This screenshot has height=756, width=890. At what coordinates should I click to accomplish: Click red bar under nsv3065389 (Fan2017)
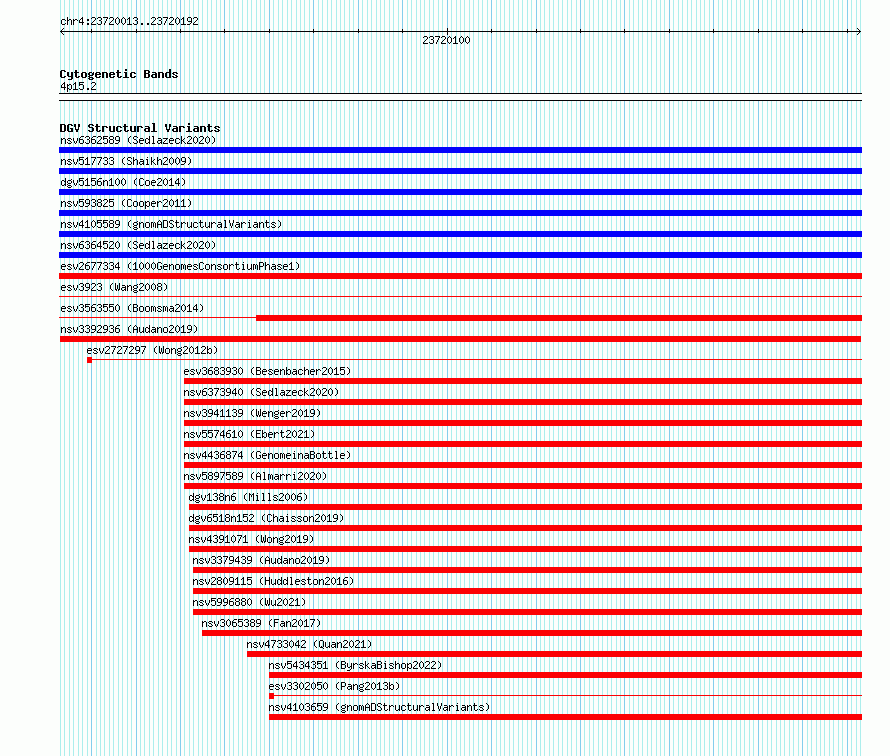[x=532, y=633]
